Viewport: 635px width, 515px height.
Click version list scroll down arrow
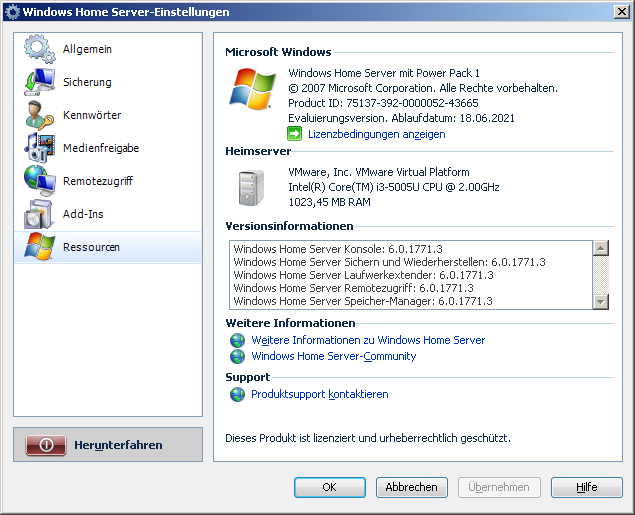pyautogui.click(x=601, y=302)
